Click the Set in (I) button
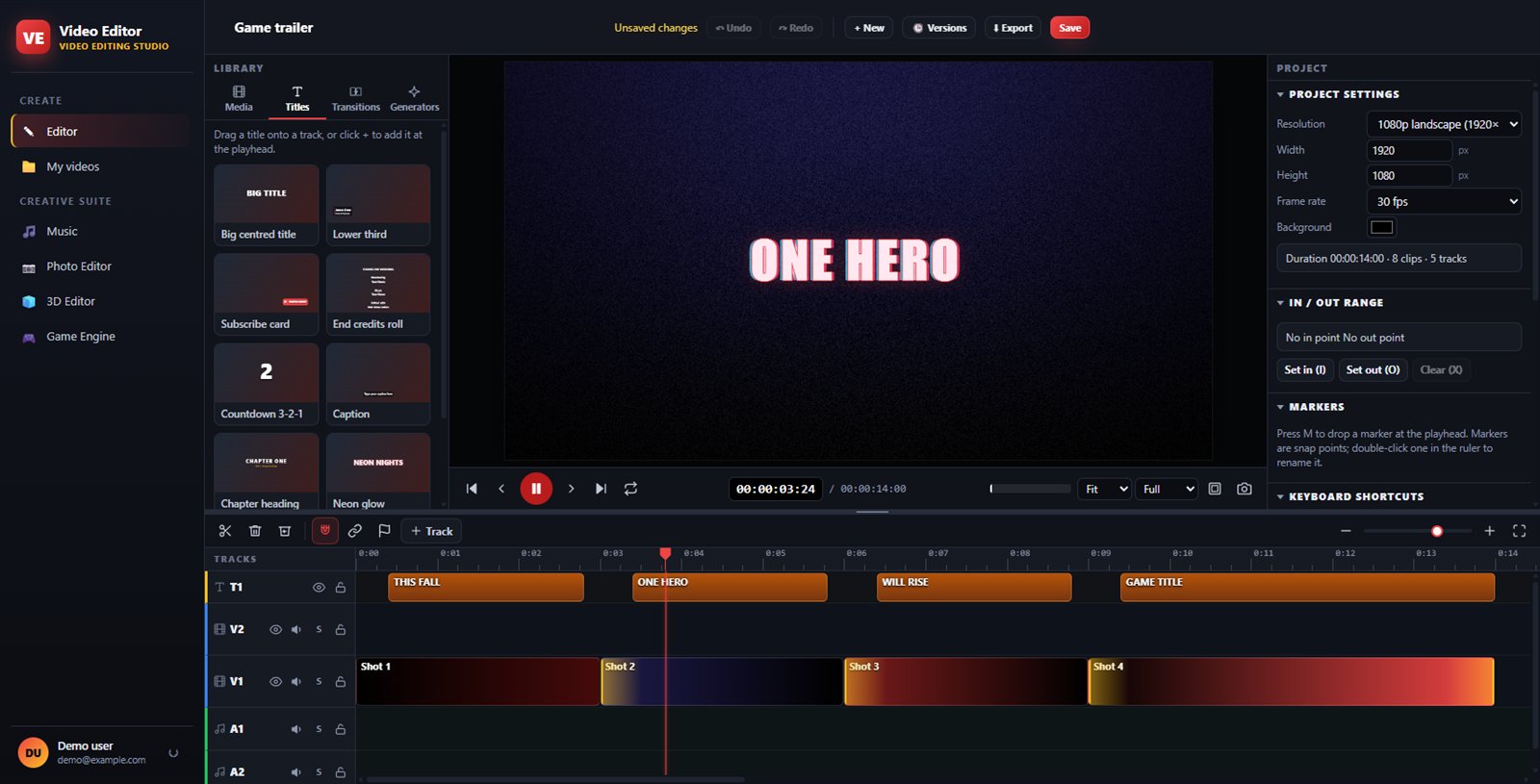This screenshot has width=1540, height=784. click(1305, 370)
